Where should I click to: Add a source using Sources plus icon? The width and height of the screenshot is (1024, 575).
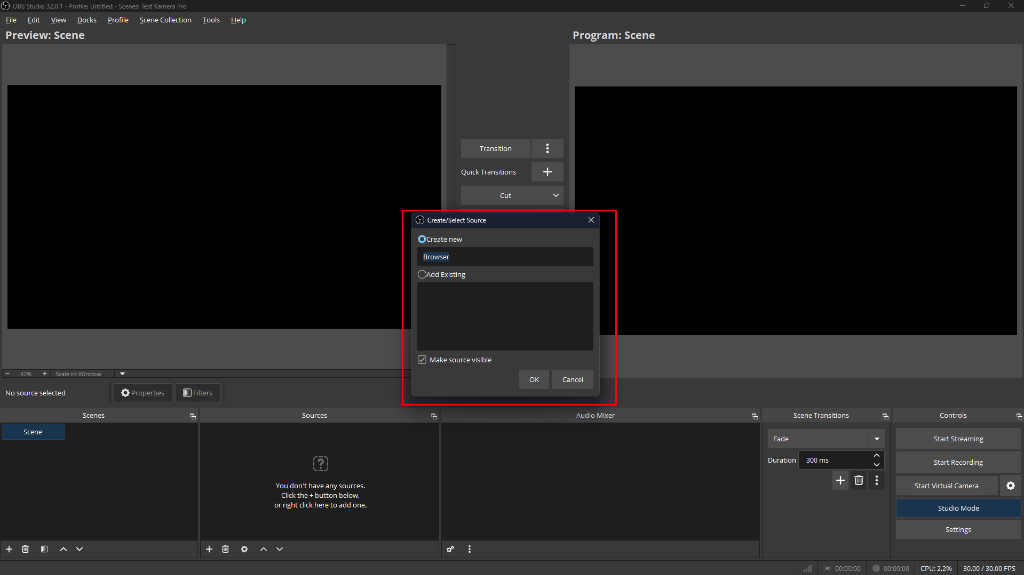tap(209, 549)
